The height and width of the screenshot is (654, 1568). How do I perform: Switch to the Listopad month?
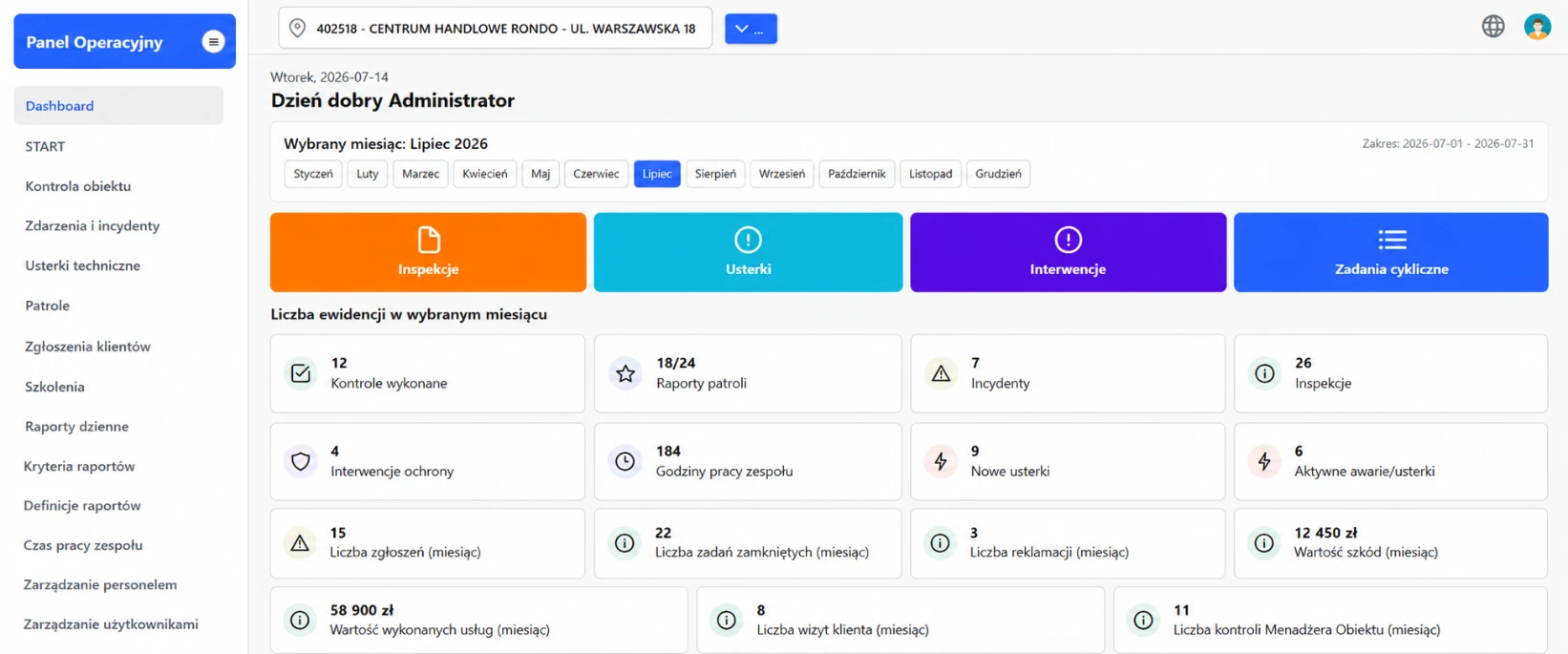click(930, 174)
